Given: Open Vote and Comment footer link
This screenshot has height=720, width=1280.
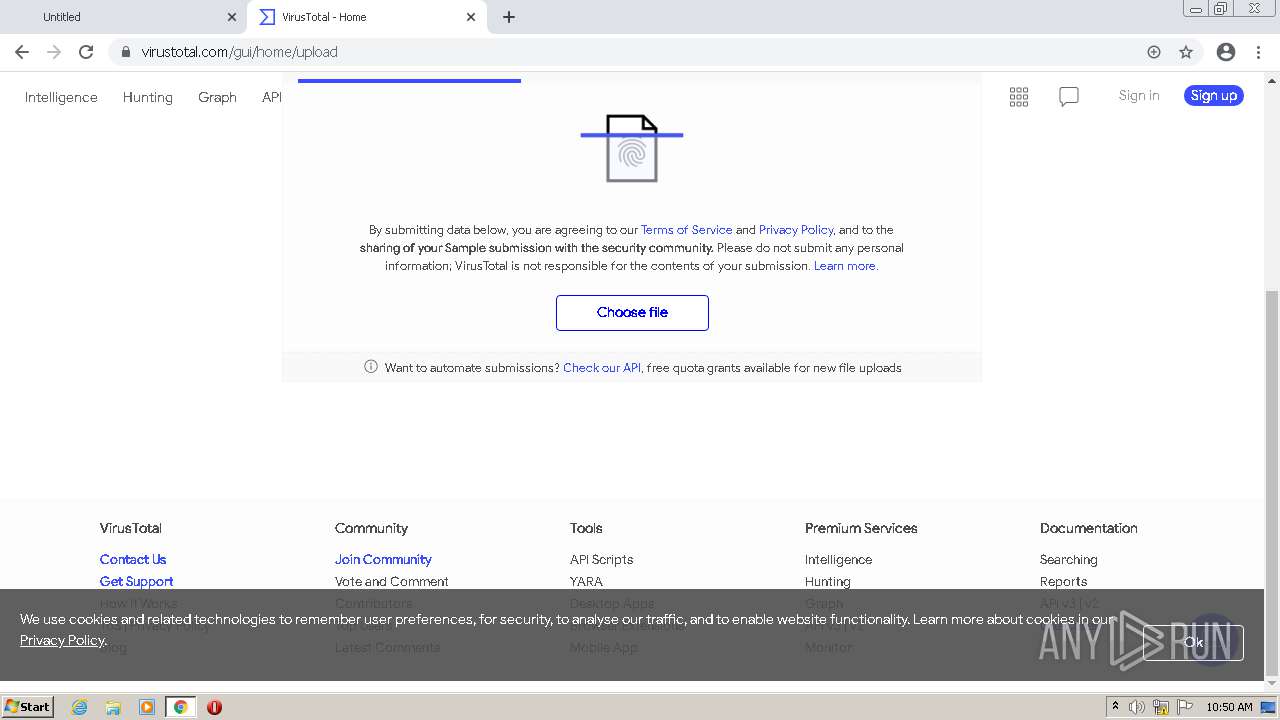Looking at the screenshot, I should tap(391, 581).
